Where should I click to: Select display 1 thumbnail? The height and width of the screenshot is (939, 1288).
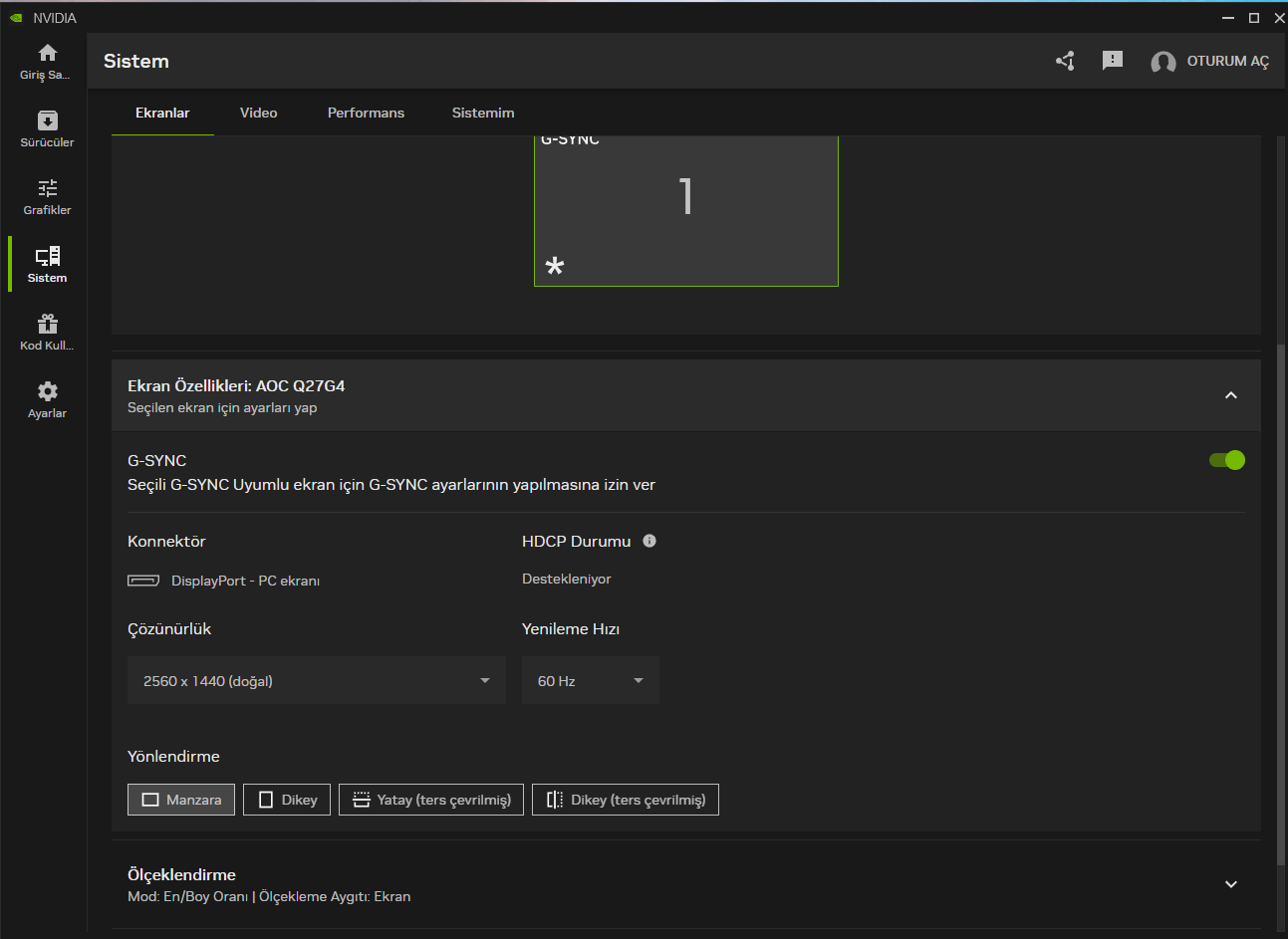(x=686, y=211)
